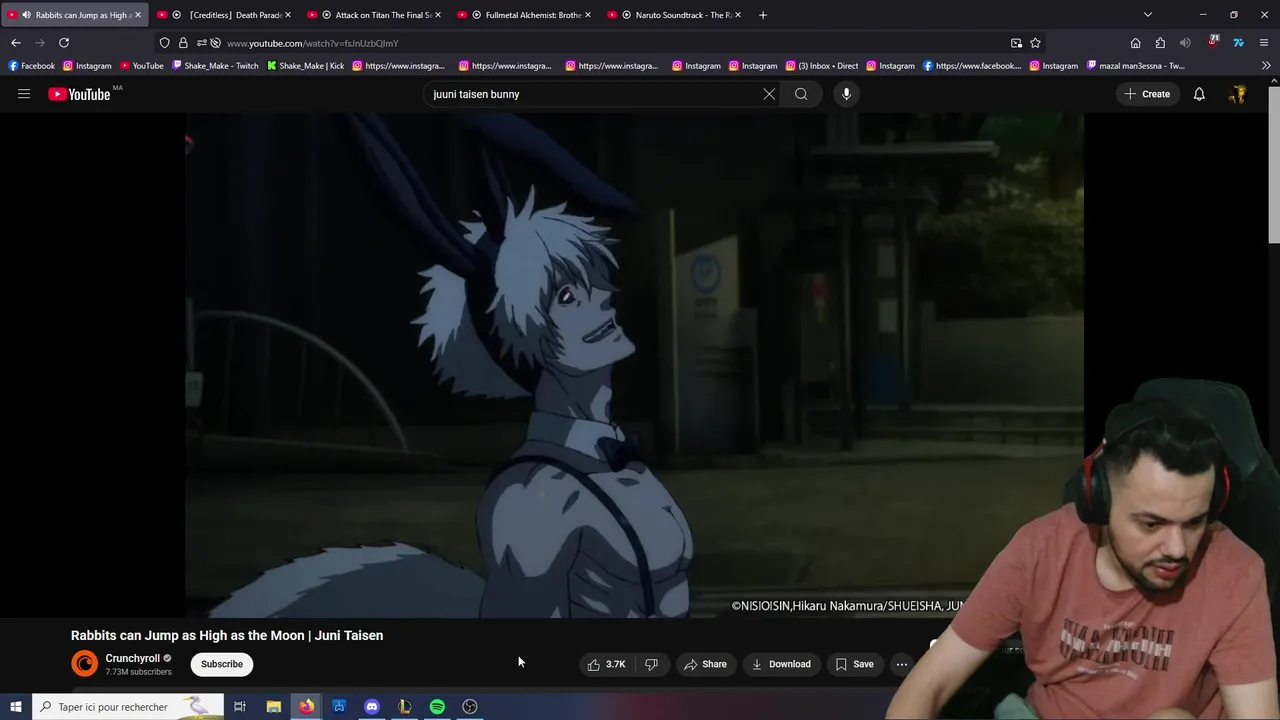
Task: Click the 7.73M subscribers text
Action: pos(138,672)
